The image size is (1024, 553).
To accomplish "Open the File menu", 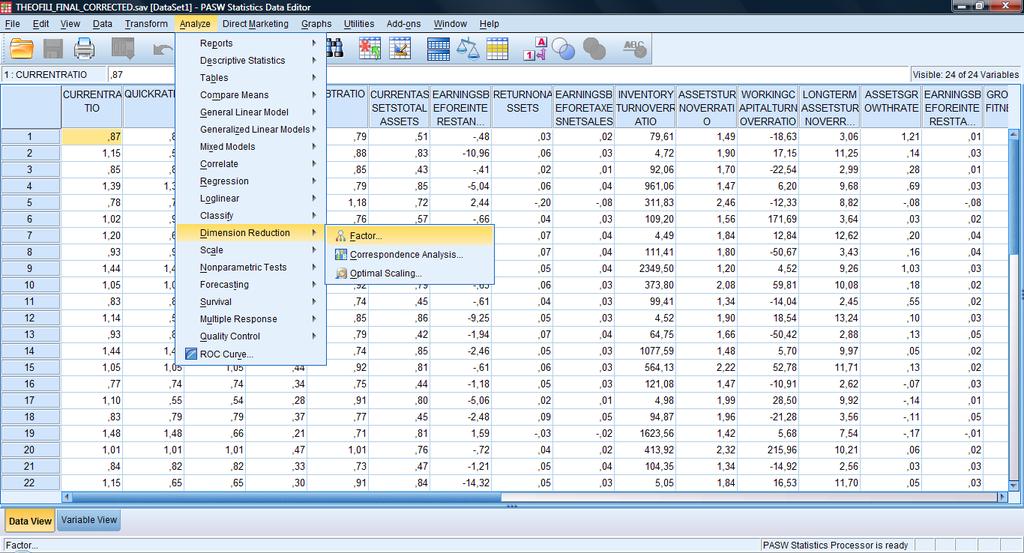I will [x=12, y=24].
